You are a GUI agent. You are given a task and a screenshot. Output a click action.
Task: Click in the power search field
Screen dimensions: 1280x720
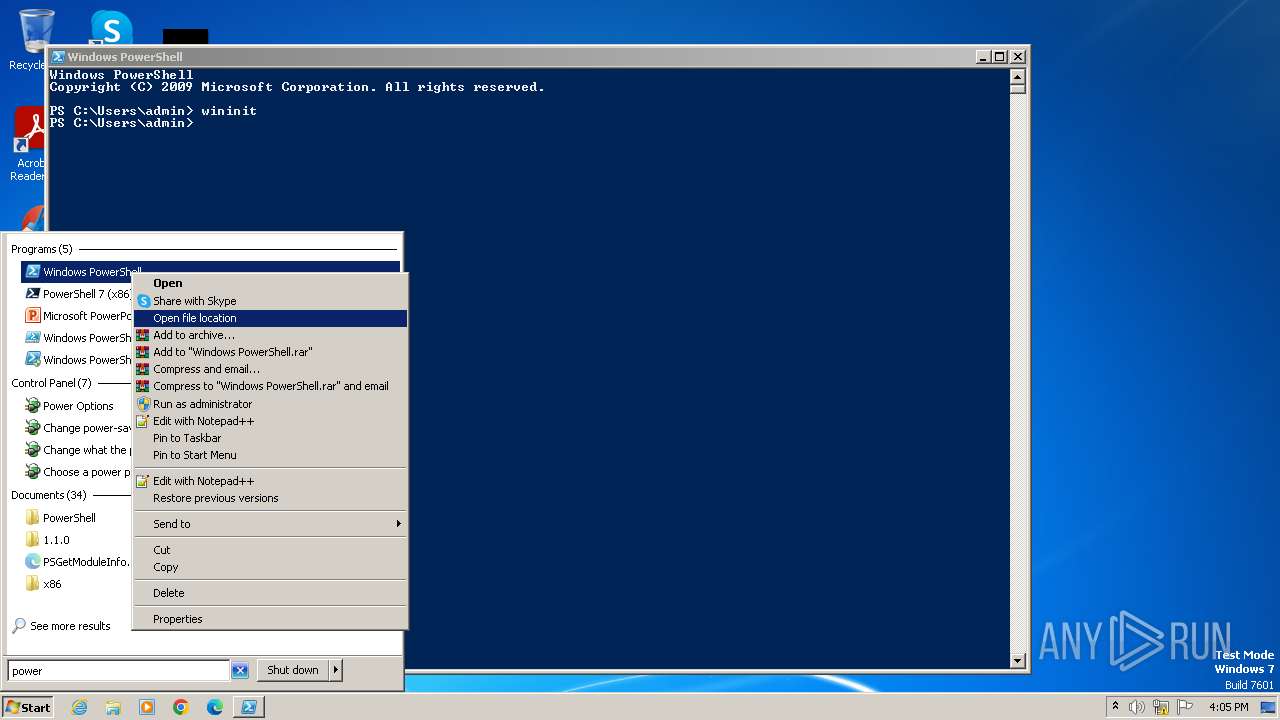click(x=119, y=671)
